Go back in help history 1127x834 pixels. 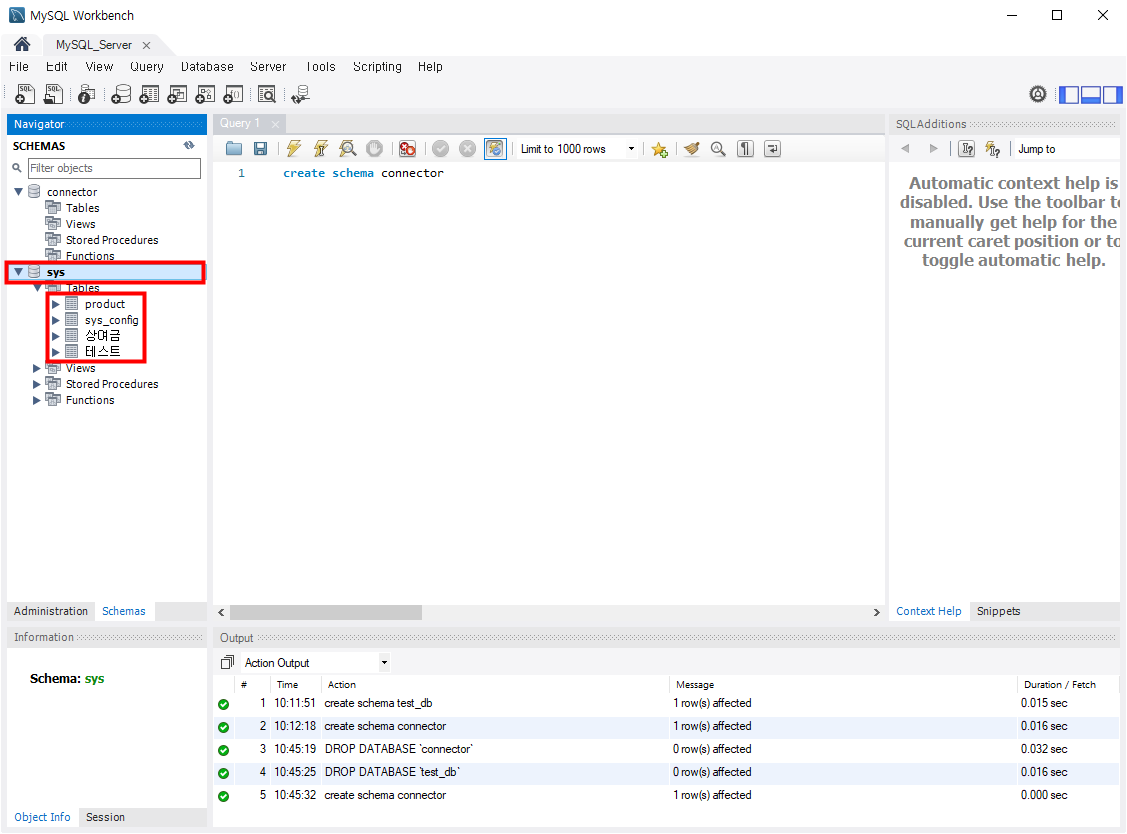click(906, 149)
